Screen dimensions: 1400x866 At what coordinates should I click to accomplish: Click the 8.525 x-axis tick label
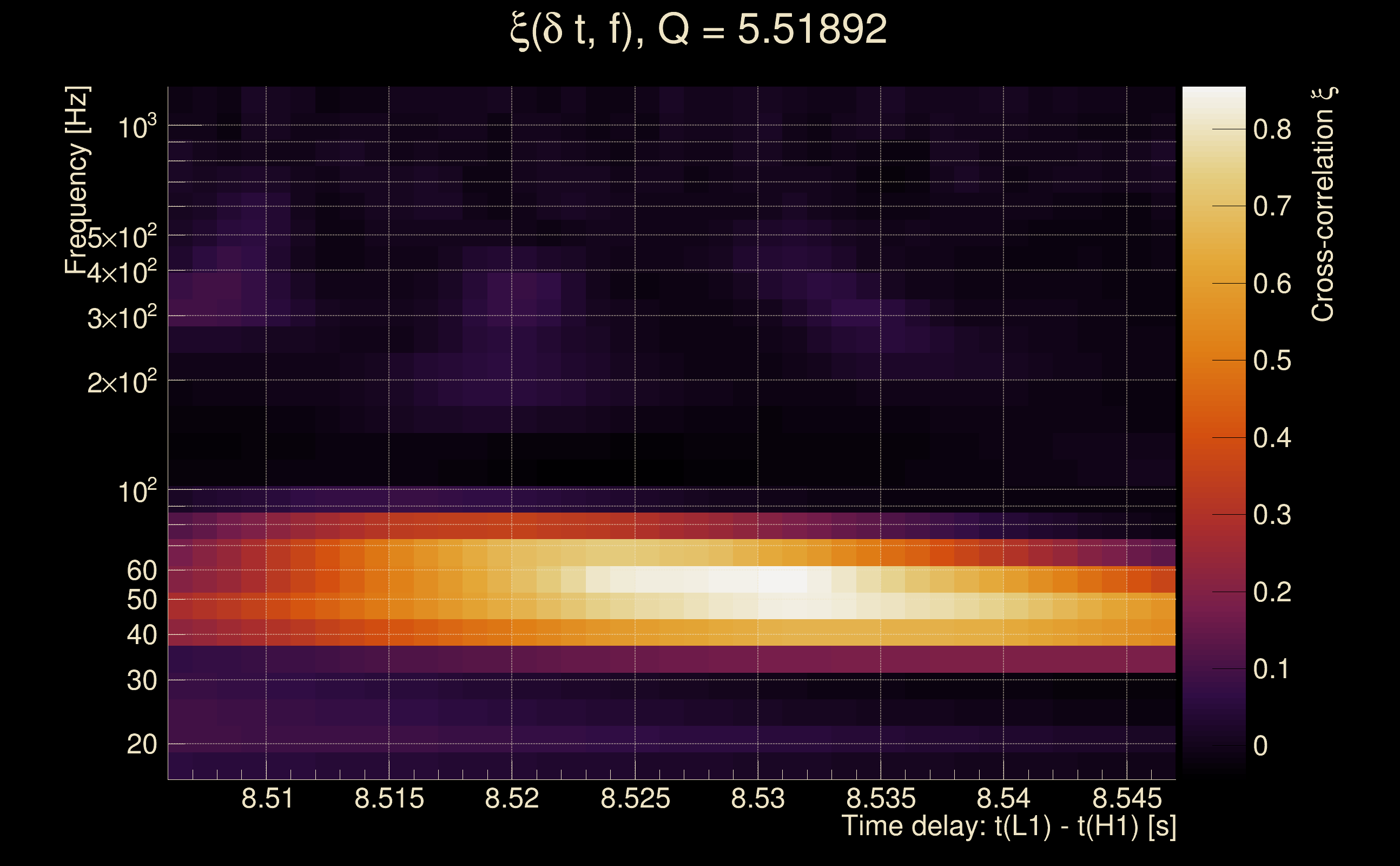(x=635, y=798)
